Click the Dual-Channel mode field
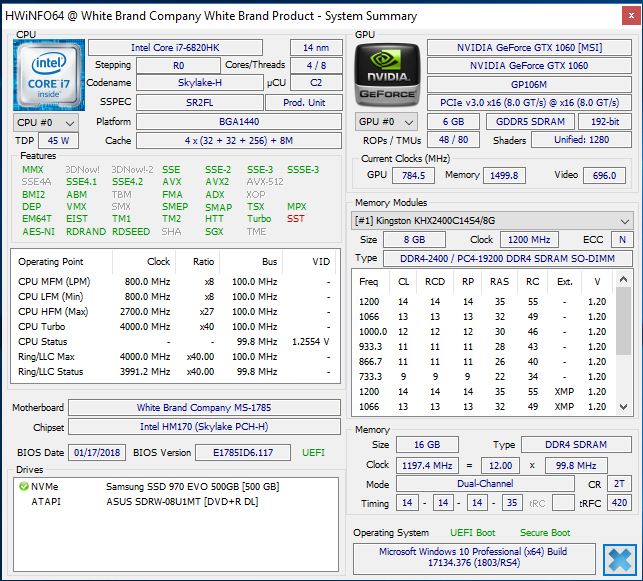The image size is (643, 581). (x=485, y=484)
